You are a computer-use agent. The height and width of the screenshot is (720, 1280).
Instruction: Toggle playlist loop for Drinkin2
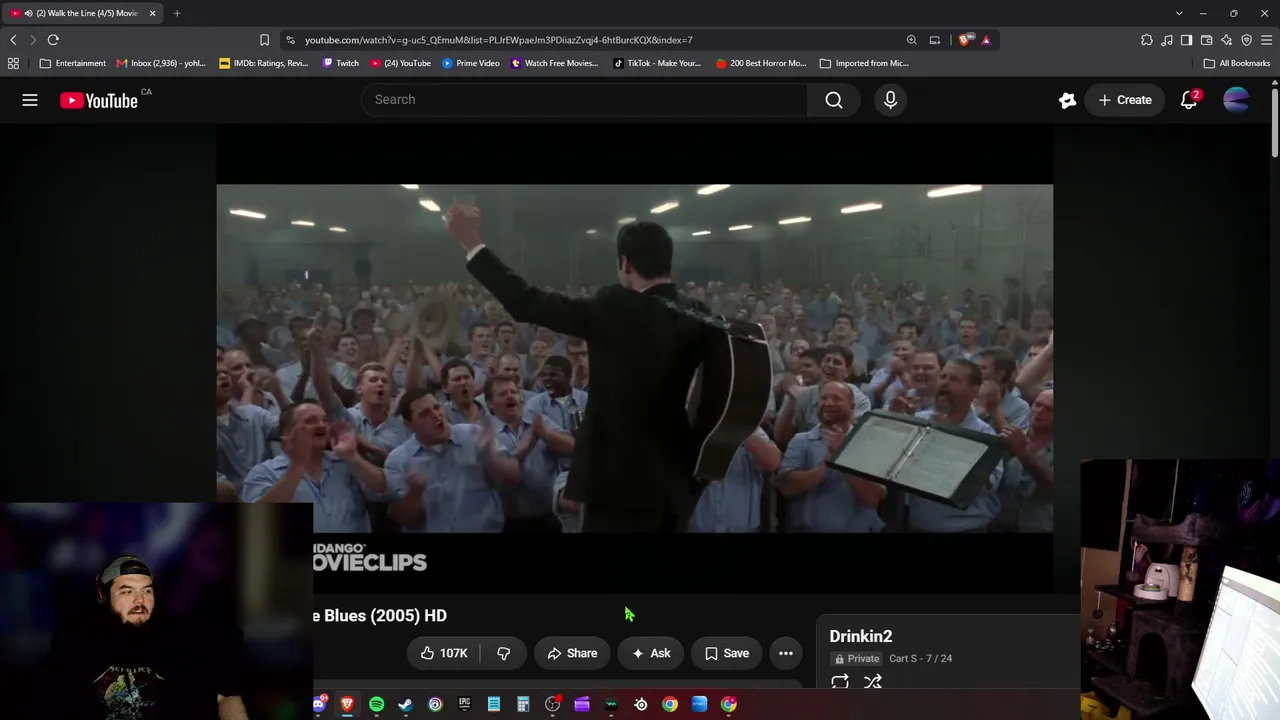click(840, 682)
